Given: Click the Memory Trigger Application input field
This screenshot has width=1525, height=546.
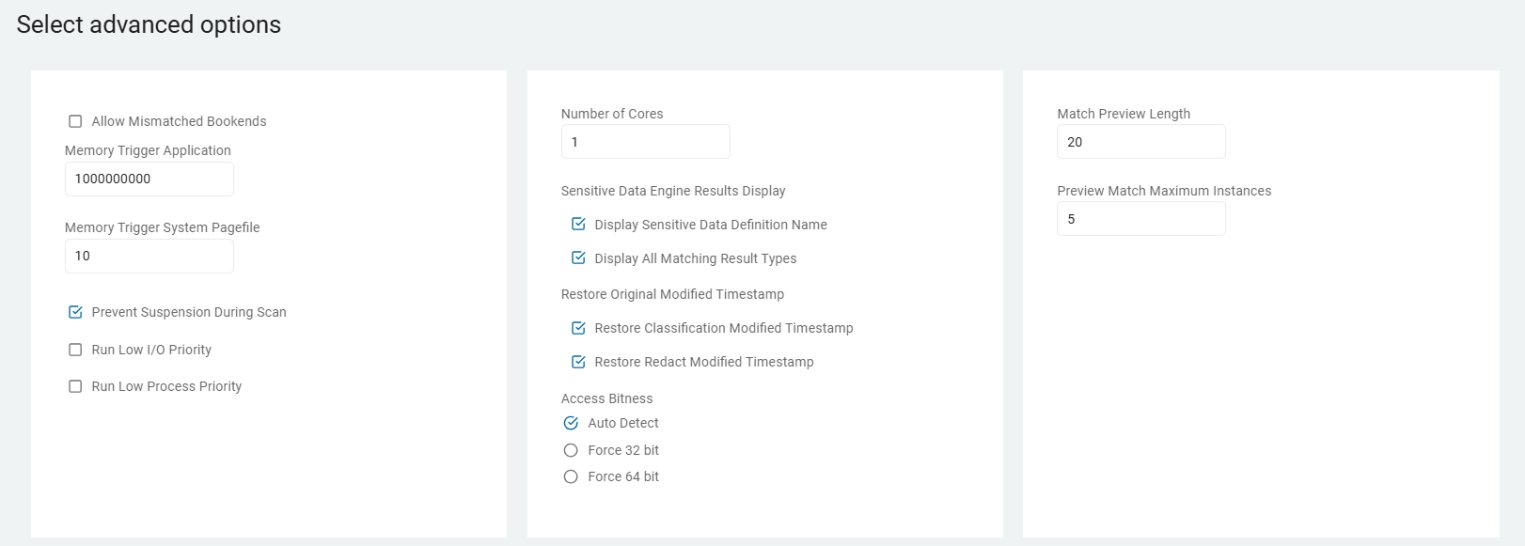Looking at the screenshot, I should pyautogui.click(x=149, y=180).
